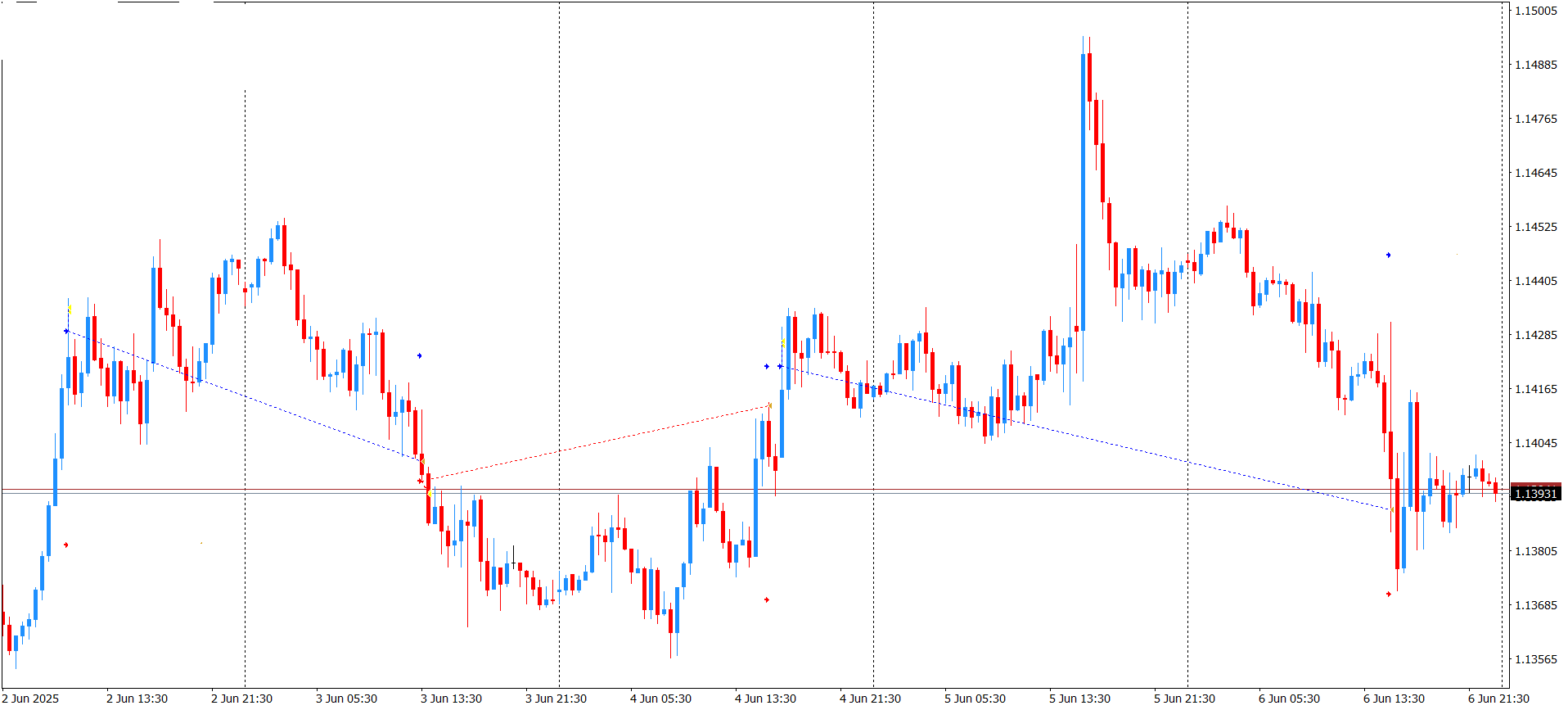The width and height of the screenshot is (1568, 710).
Task: Click the '6 Jun 21:30' time label
Action: 1499,699
